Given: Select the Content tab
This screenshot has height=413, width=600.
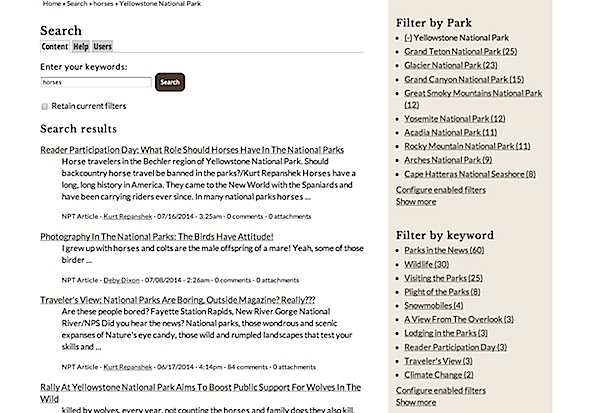Looking at the screenshot, I should pyautogui.click(x=55, y=46).
